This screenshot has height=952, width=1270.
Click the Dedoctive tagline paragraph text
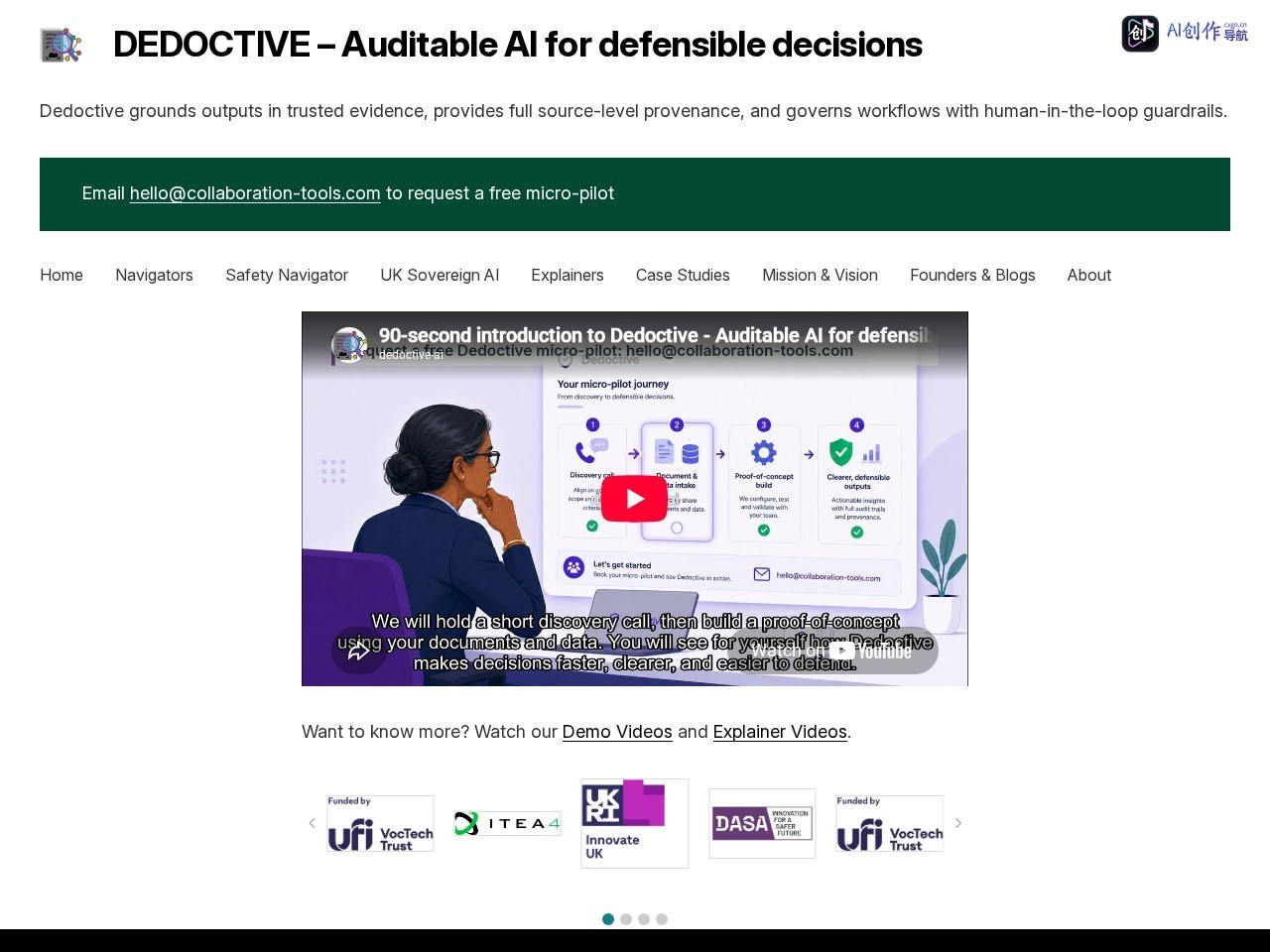pos(633,111)
